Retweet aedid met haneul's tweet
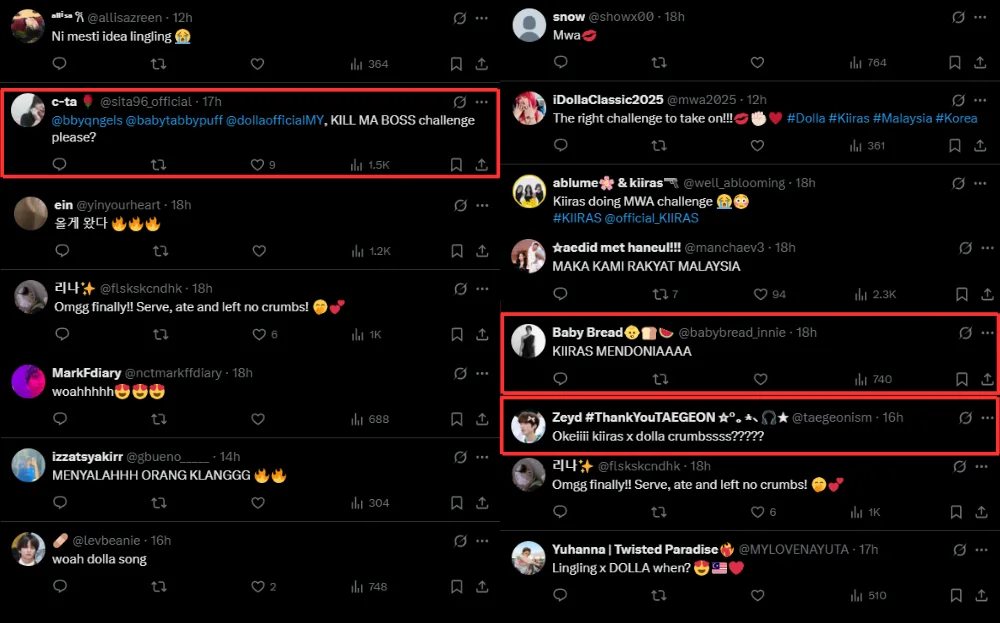The image size is (1000, 623). click(x=659, y=294)
